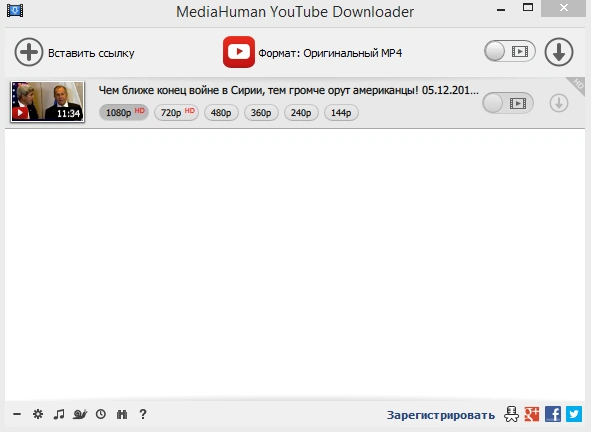
Task: Click the Odnoklassniki social icon
Action: [x=511, y=414]
